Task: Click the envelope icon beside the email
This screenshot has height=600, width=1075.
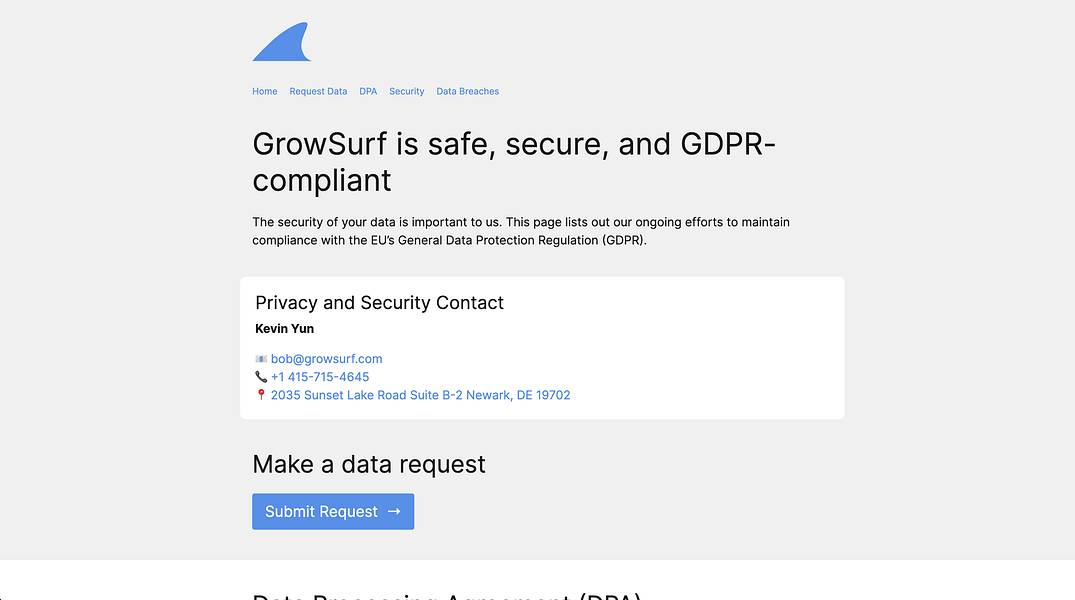Action: [x=261, y=359]
